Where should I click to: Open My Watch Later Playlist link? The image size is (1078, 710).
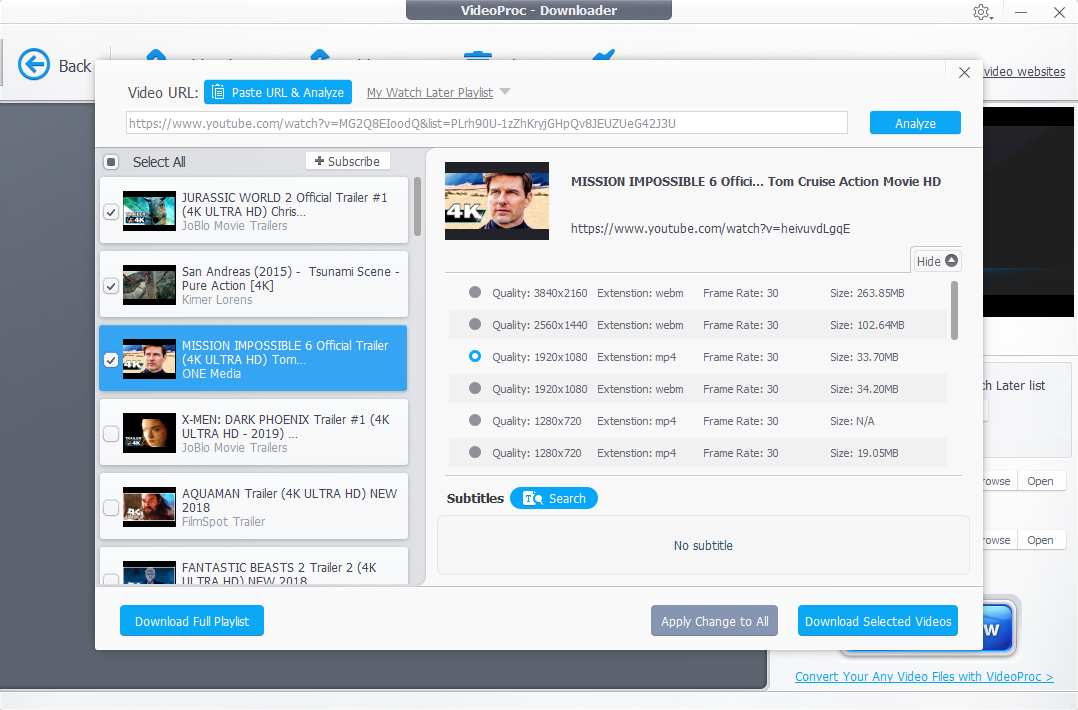(430, 92)
